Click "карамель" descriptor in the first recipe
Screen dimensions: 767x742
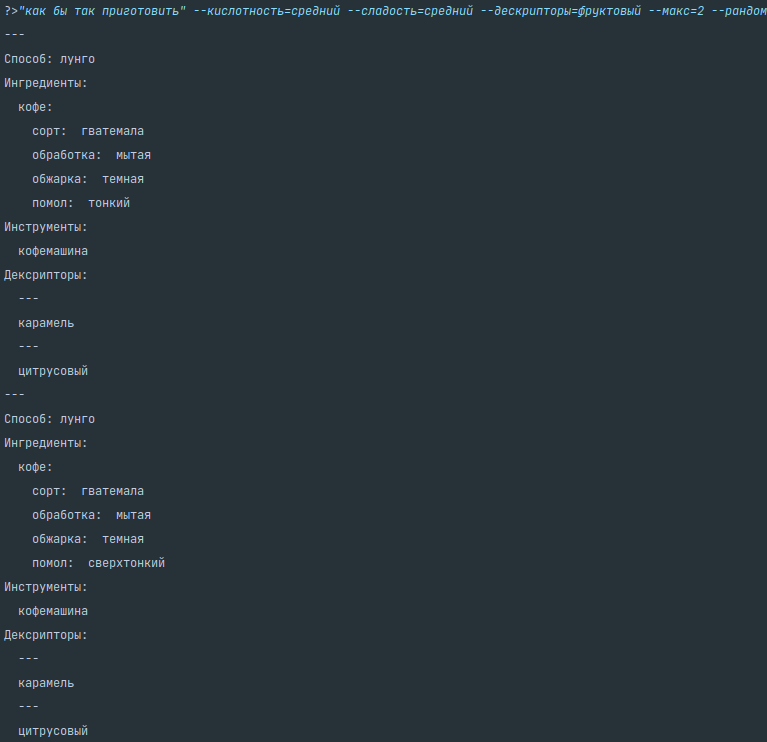coord(46,323)
